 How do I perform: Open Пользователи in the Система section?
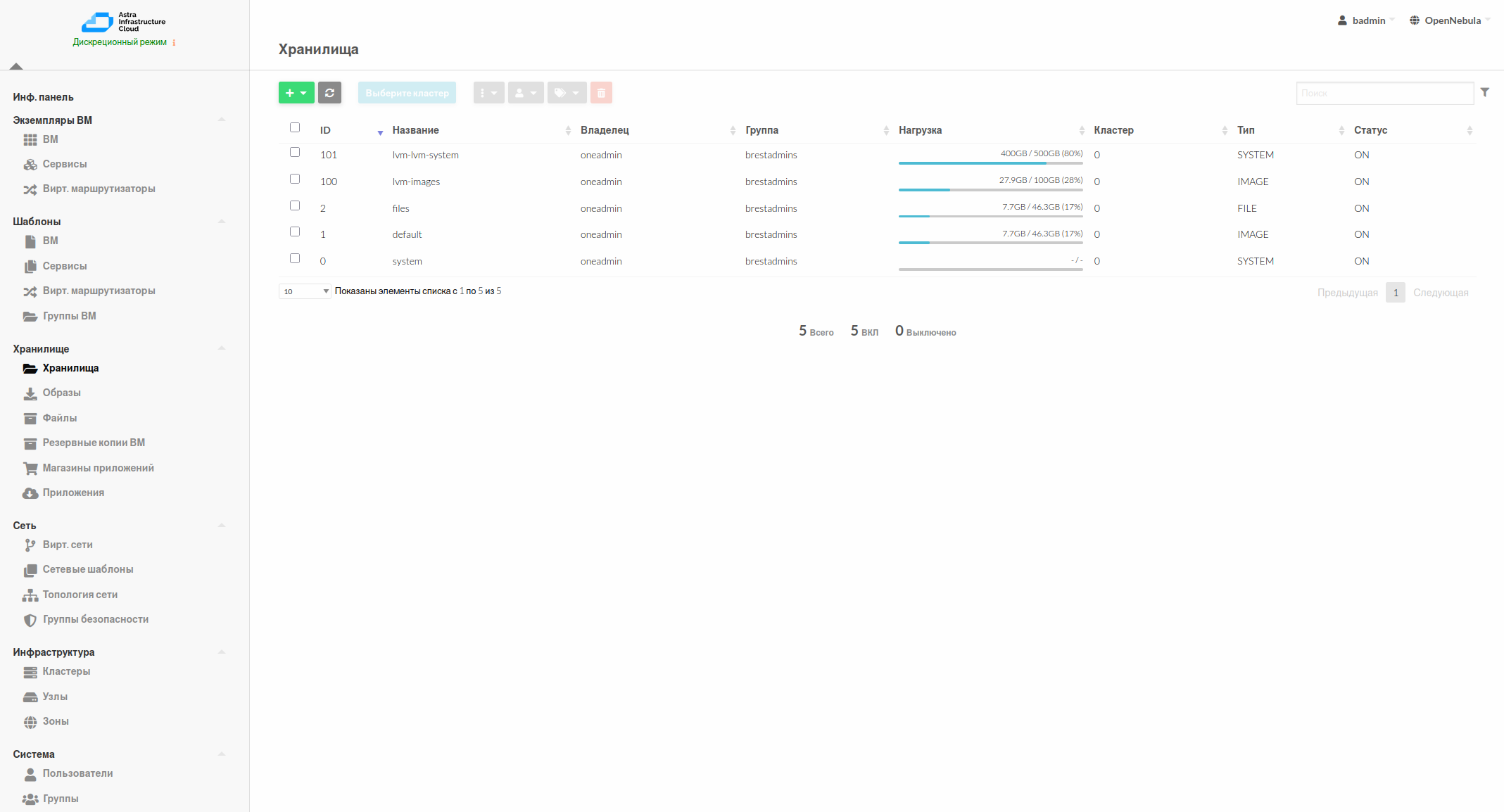coord(77,773)
